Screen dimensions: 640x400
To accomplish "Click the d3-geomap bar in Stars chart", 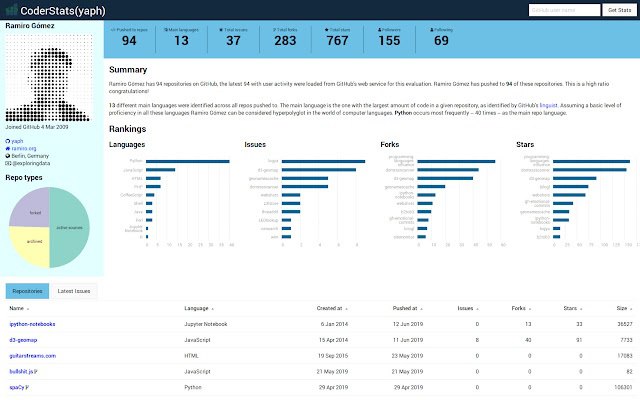I will point(575,178).
